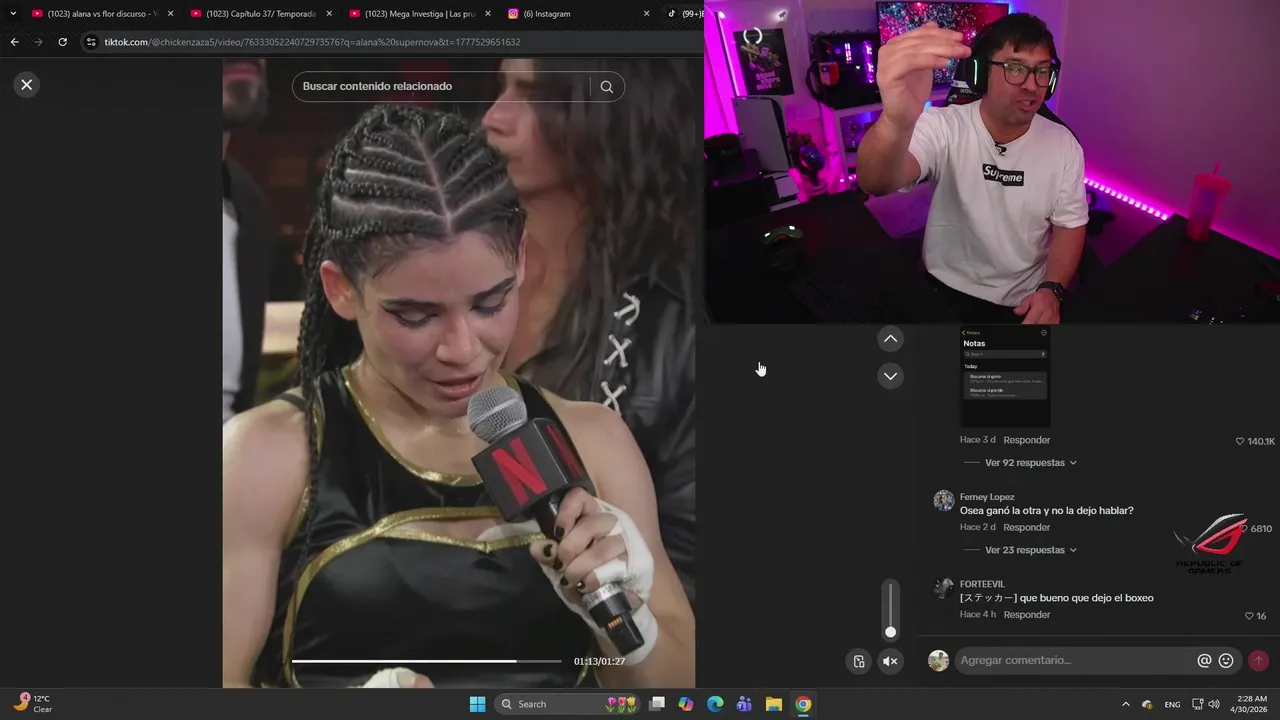1280x720 pixels.
Task: Open Microsoft Teams from the taskbar
Action: point(744,704)
